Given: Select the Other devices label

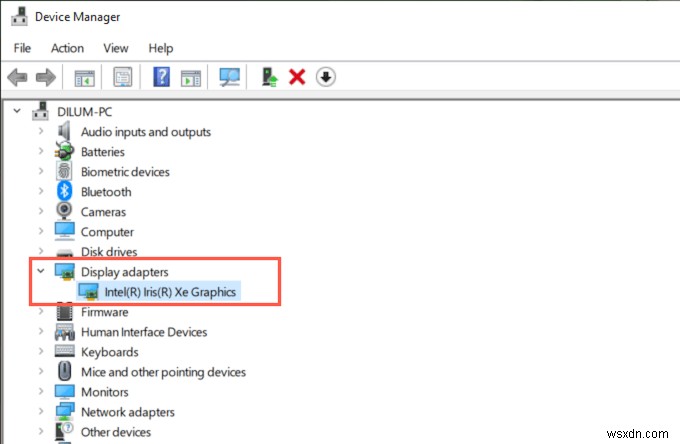Looking at the screenshot, I should point(116,432).
